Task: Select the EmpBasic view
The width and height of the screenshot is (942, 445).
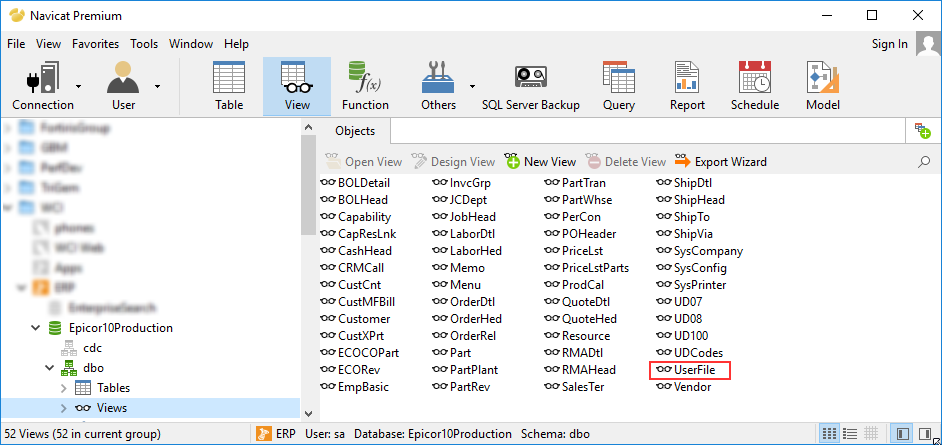Action: (355, 387)
